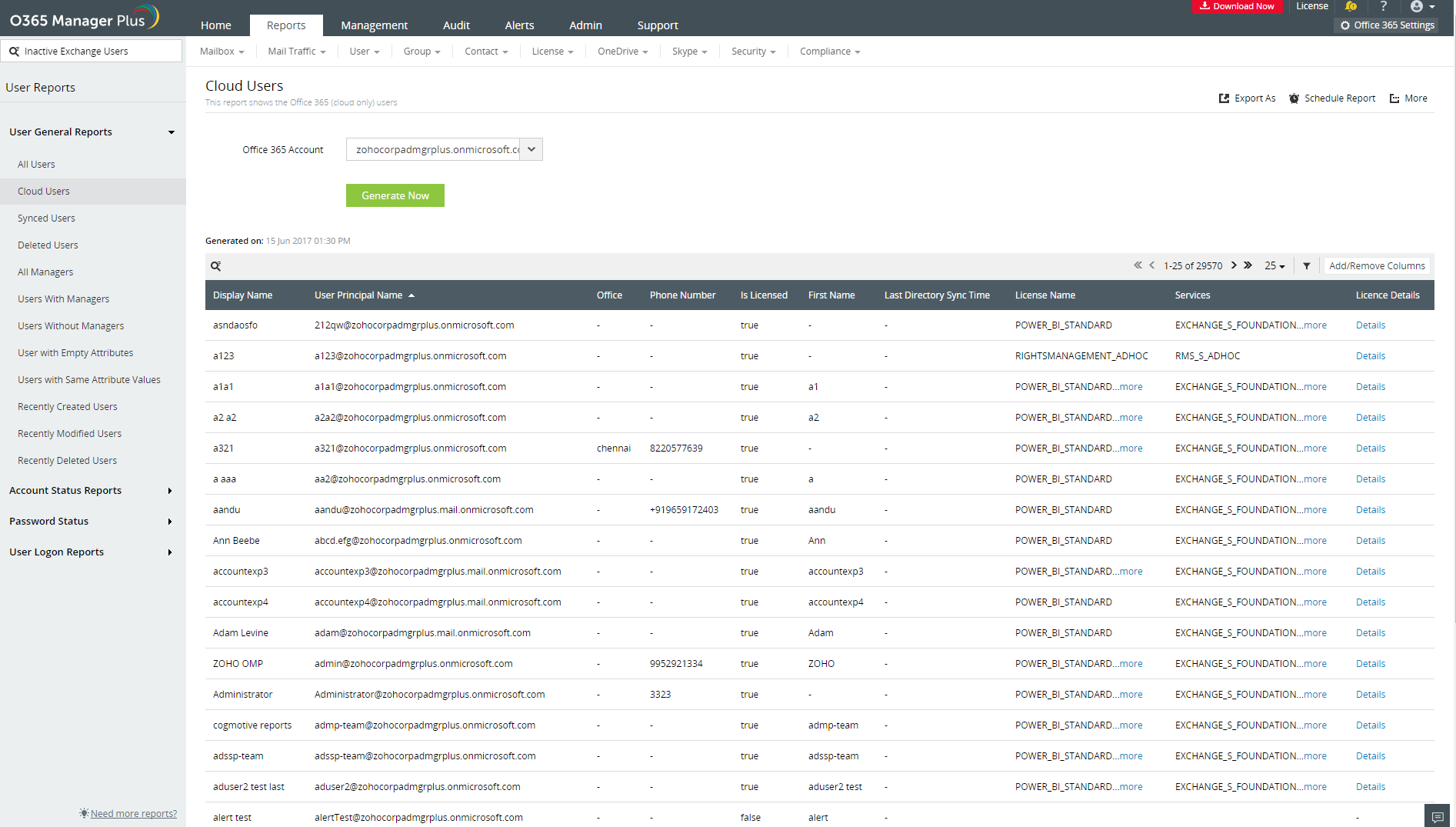The width and height of the screenshot is (1456, 827).
Task: Open the user account avatar menu
Action: (x=1422, y=6)
